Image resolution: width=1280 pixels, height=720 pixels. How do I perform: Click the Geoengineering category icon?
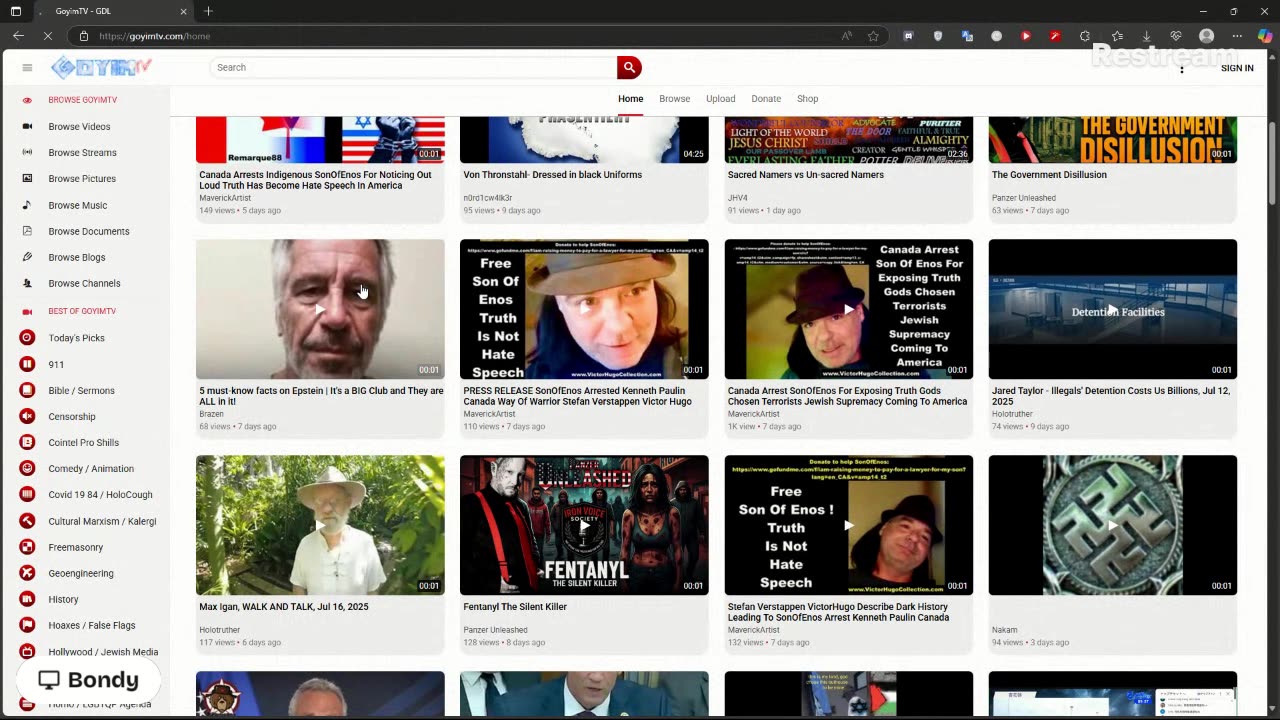click(x=27, y=573)
